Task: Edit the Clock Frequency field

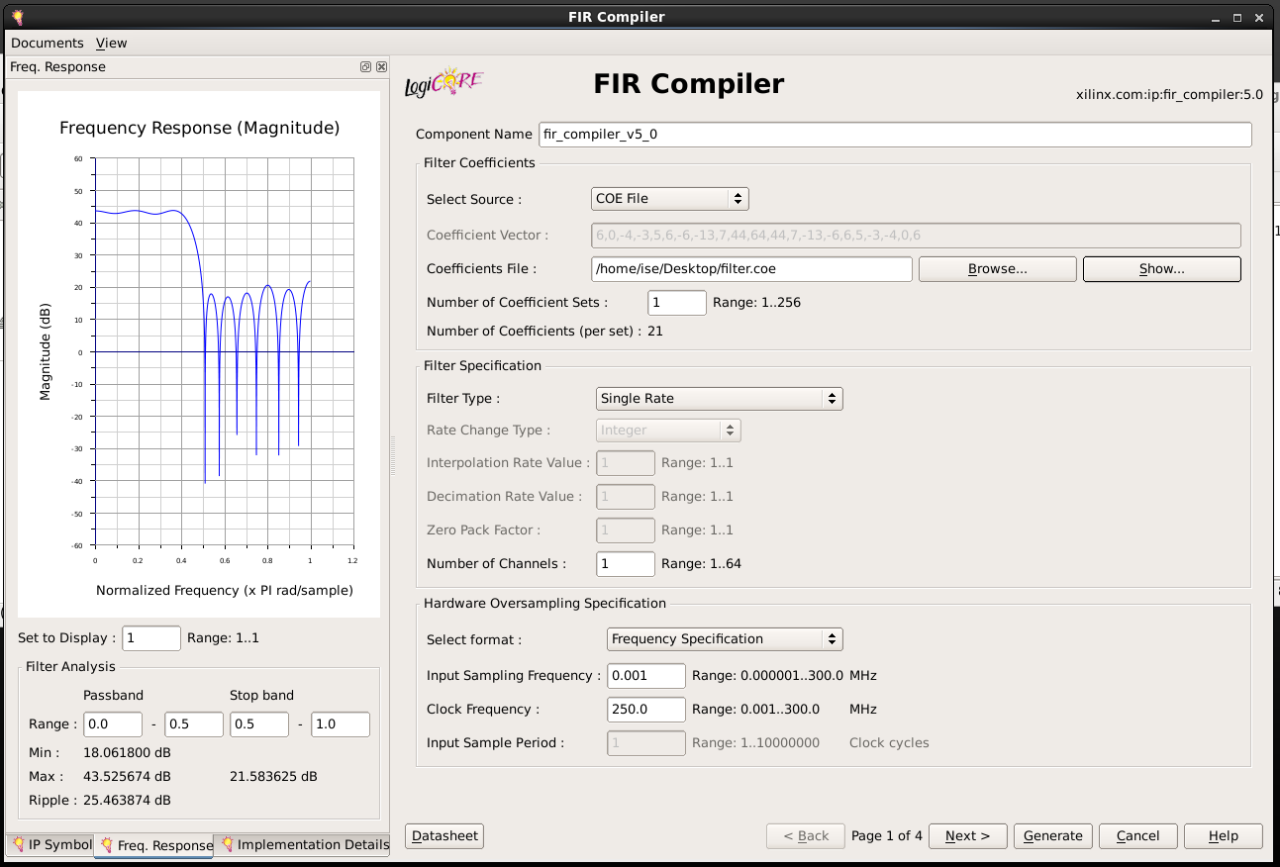Action: point(646,710)
